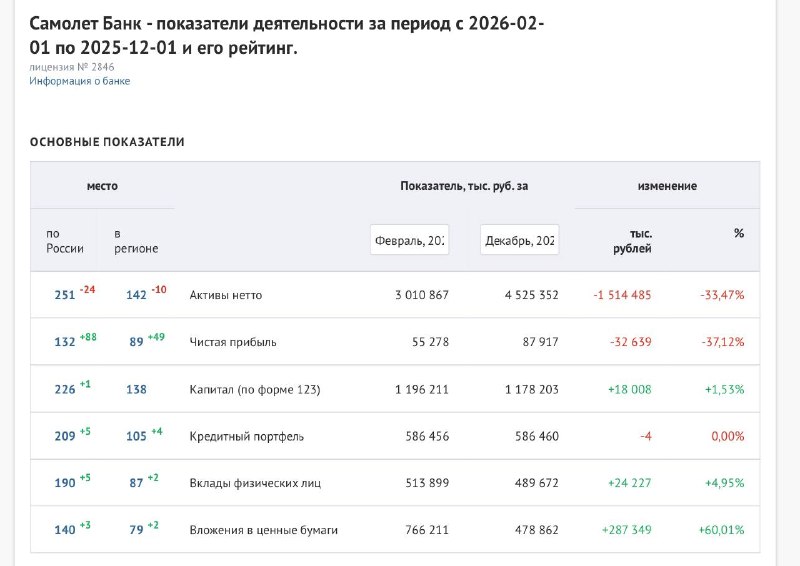Click the percent '0,00%'
This screenshot has width=800, height=566.
pos(728,436)
